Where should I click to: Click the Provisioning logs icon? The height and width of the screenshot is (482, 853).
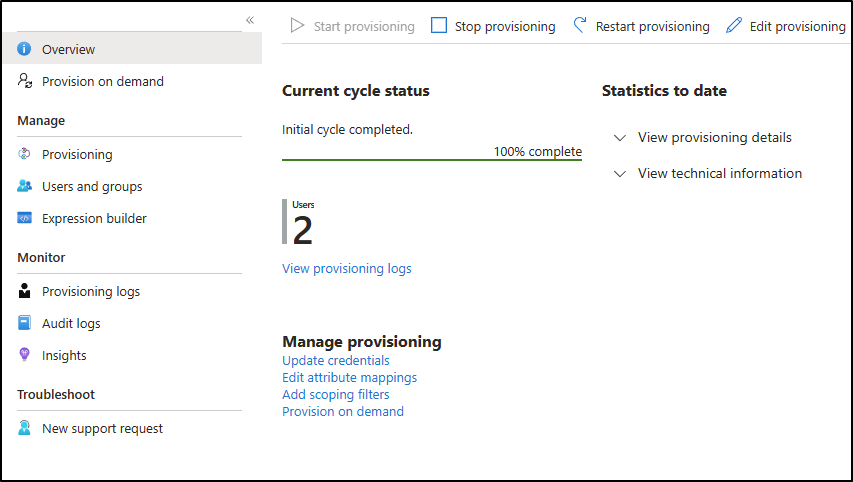25,291
